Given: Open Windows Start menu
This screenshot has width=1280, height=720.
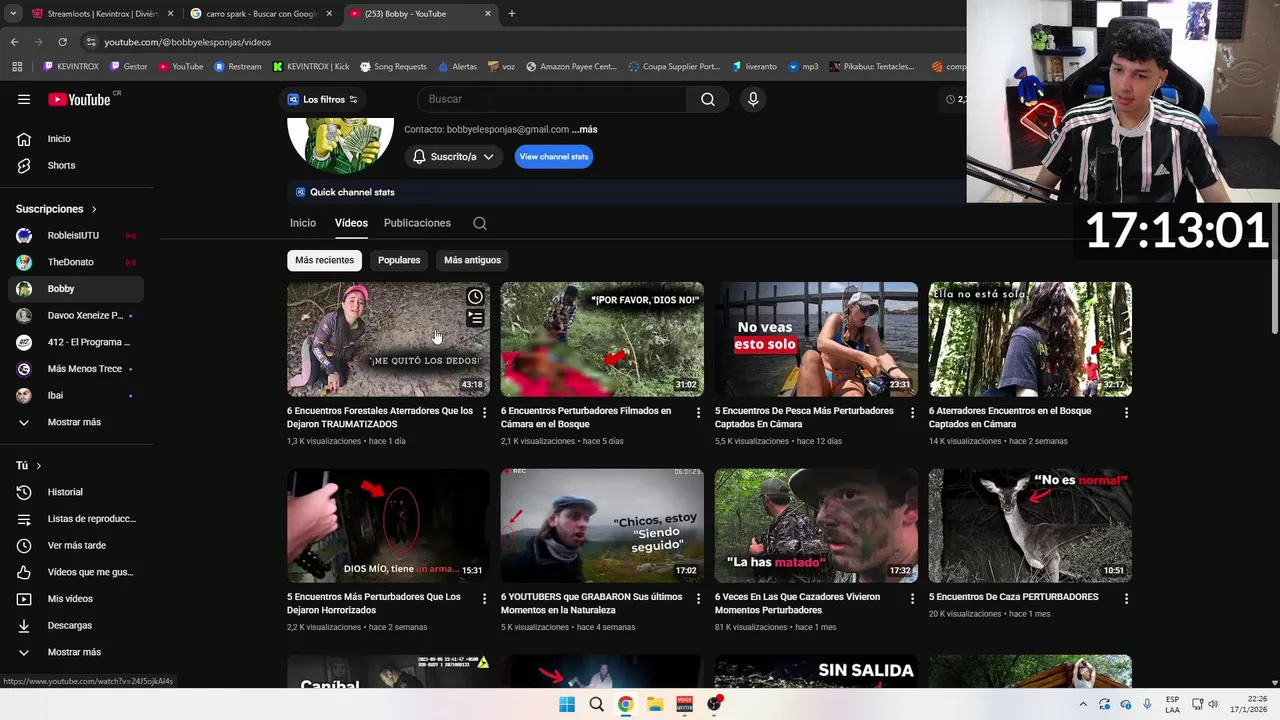Looking at the screenshot, I should (567, 704).
